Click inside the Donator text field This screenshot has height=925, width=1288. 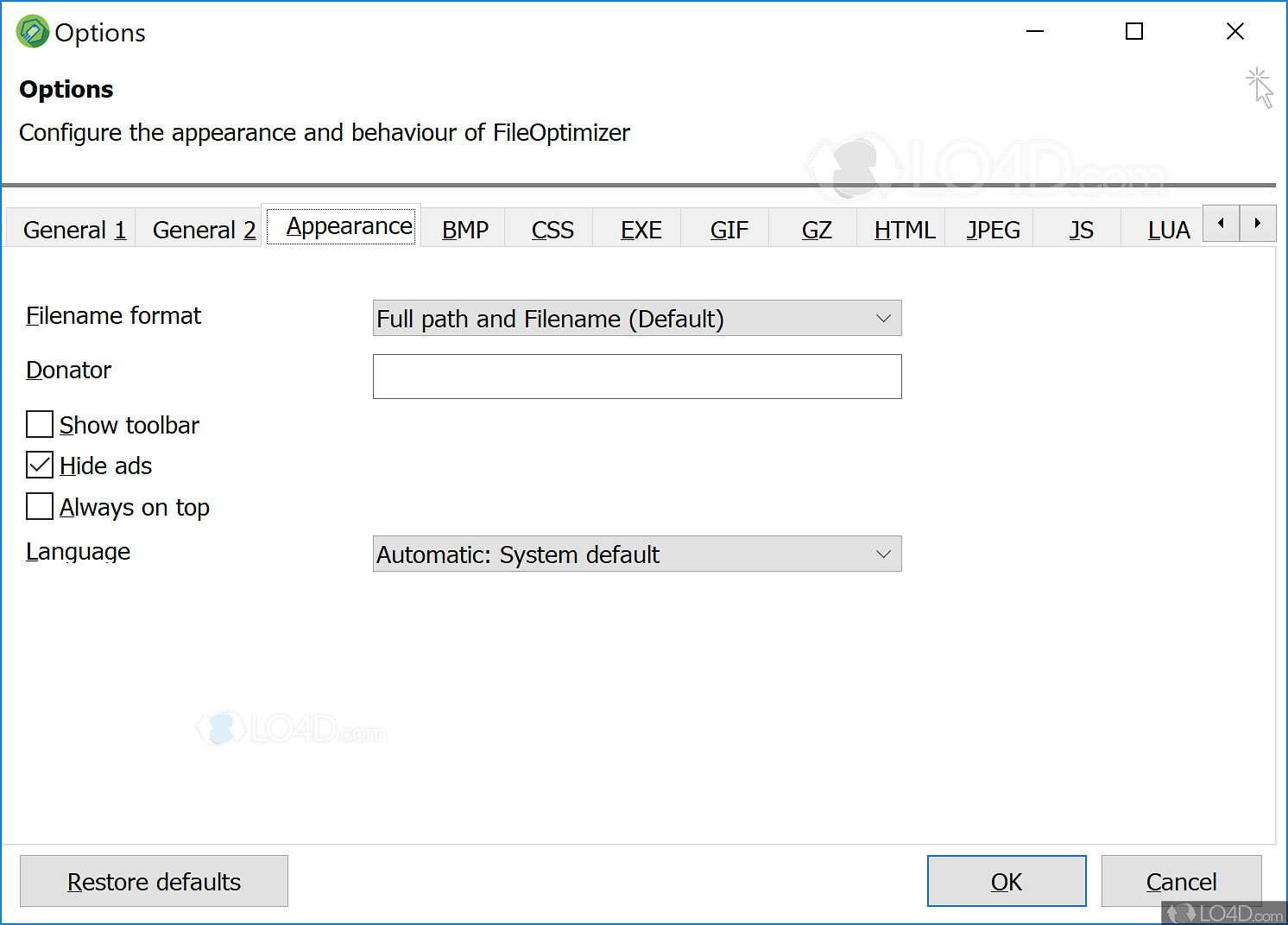636,377
